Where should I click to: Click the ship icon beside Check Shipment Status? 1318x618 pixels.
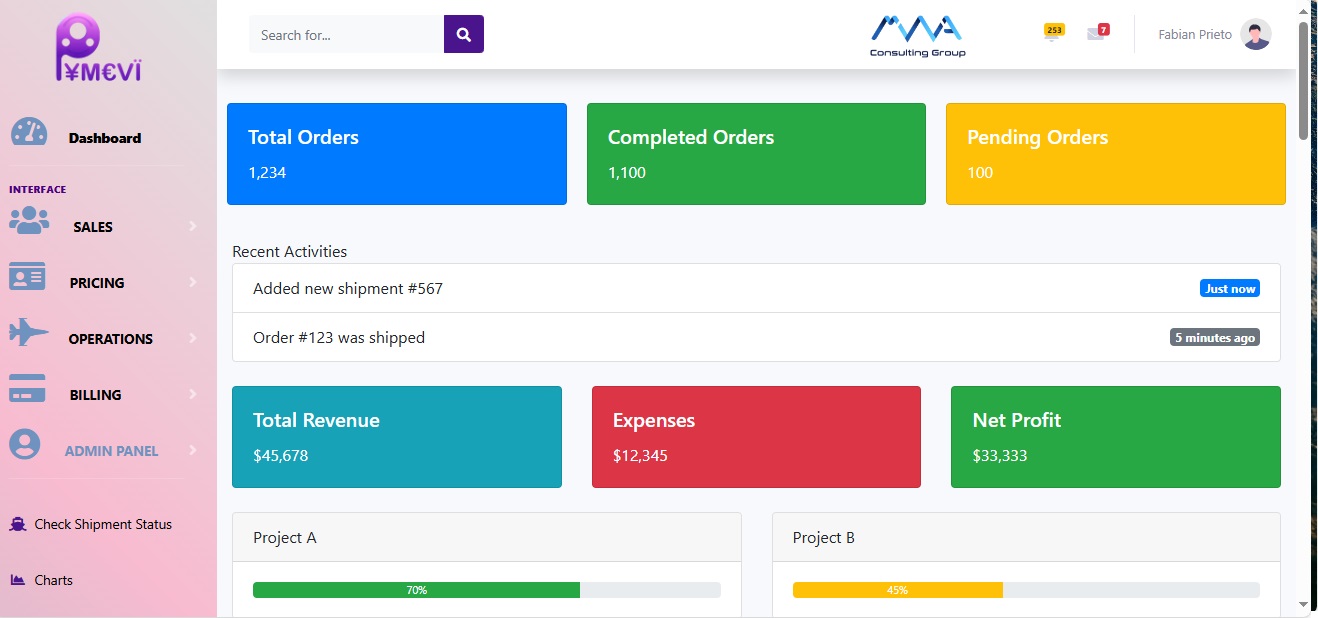tap(18, 525)
